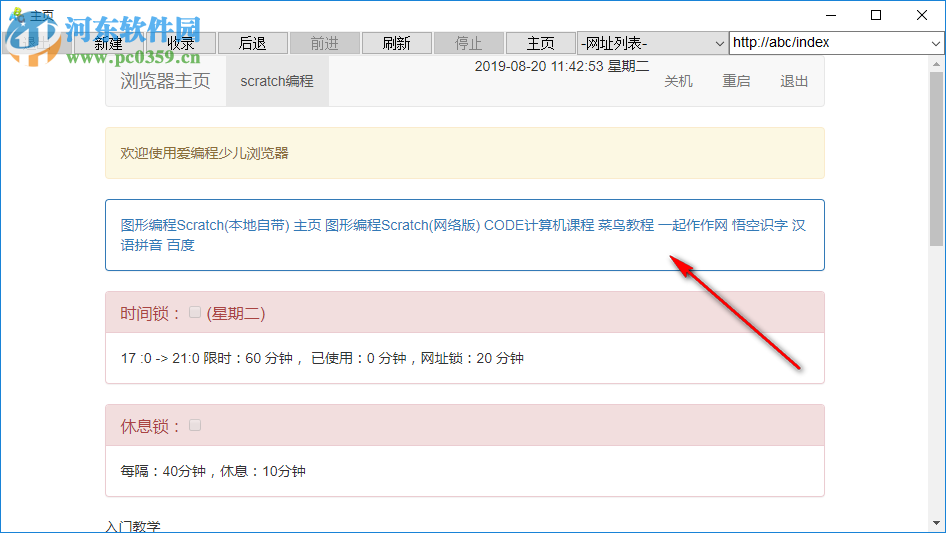
Task: Minimize the browser window
Action: click(x=831, y=15)
